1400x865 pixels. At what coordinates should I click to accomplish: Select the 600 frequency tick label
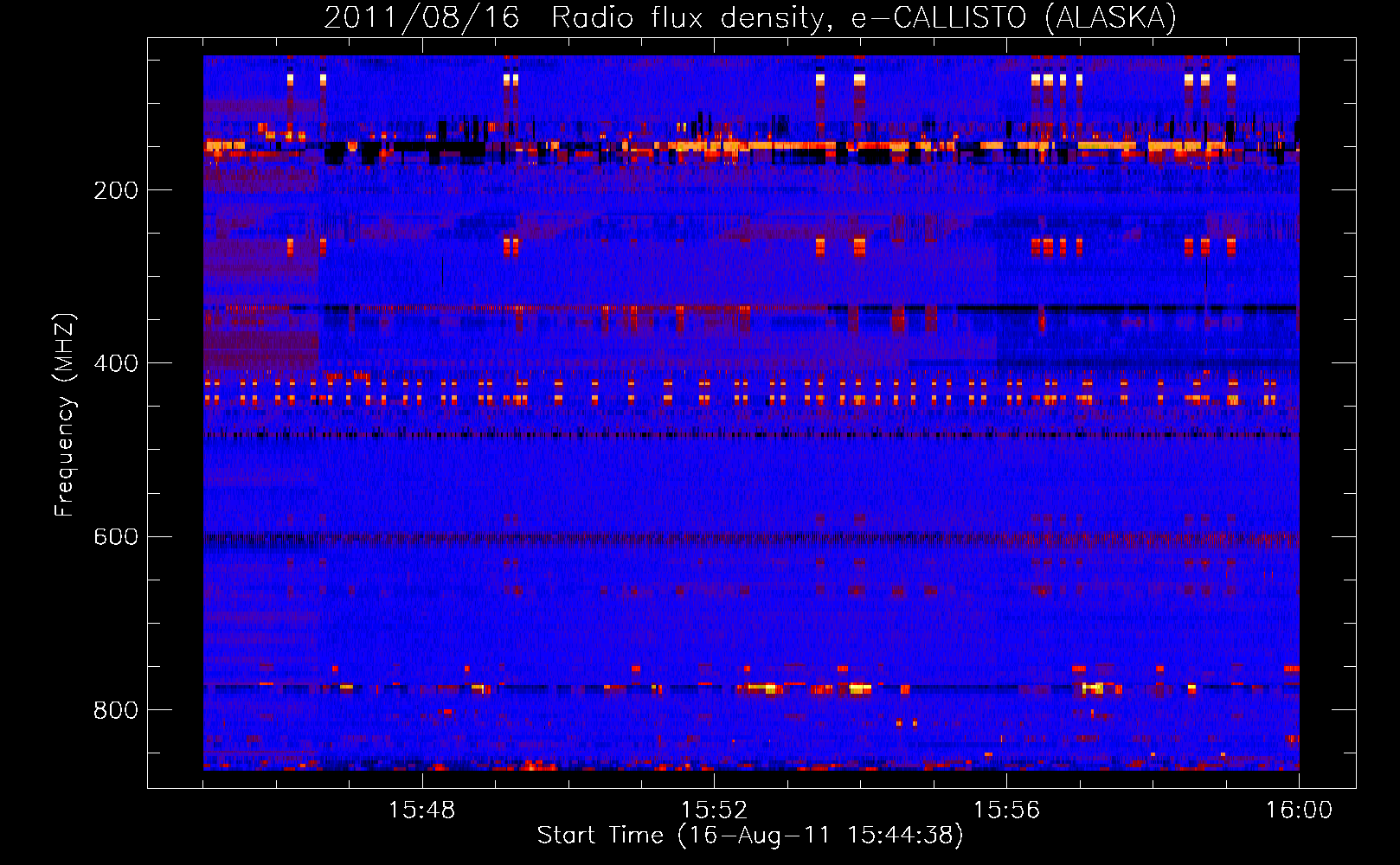tap(116, 536)
